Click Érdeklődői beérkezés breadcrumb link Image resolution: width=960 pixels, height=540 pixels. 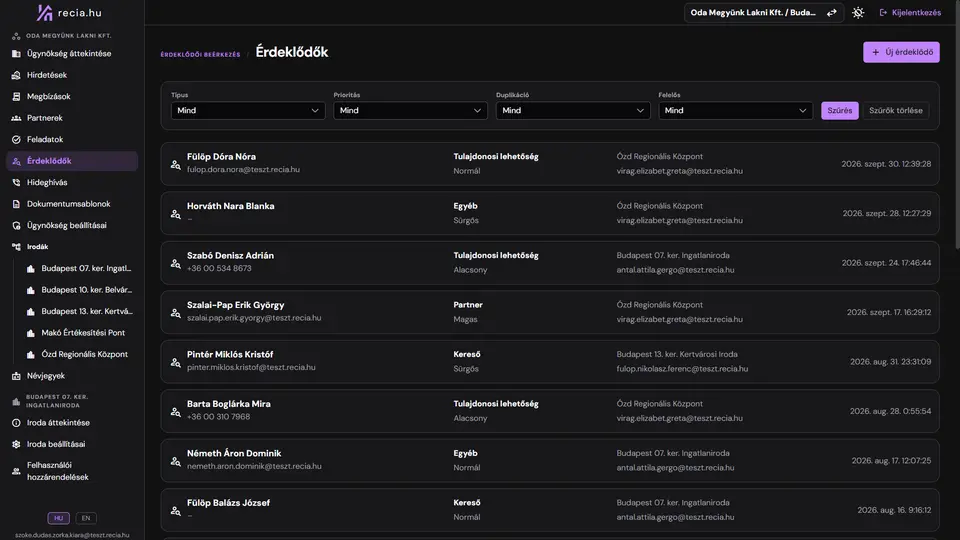coord(200,54)
